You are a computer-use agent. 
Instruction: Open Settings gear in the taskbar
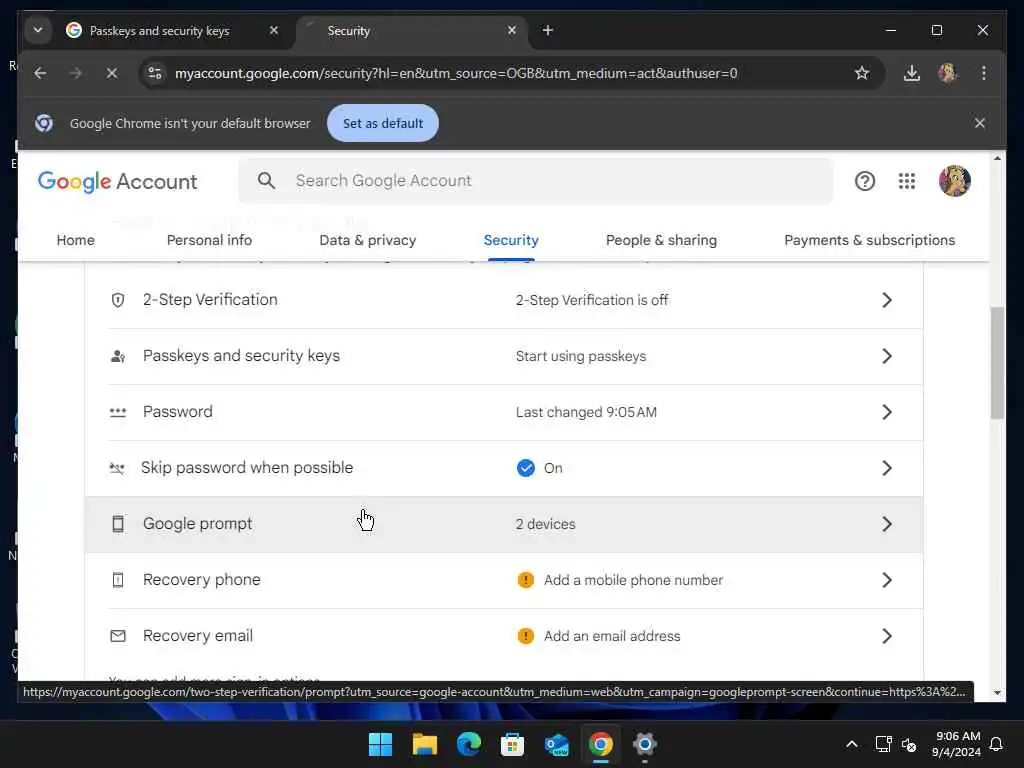(645, 744)
